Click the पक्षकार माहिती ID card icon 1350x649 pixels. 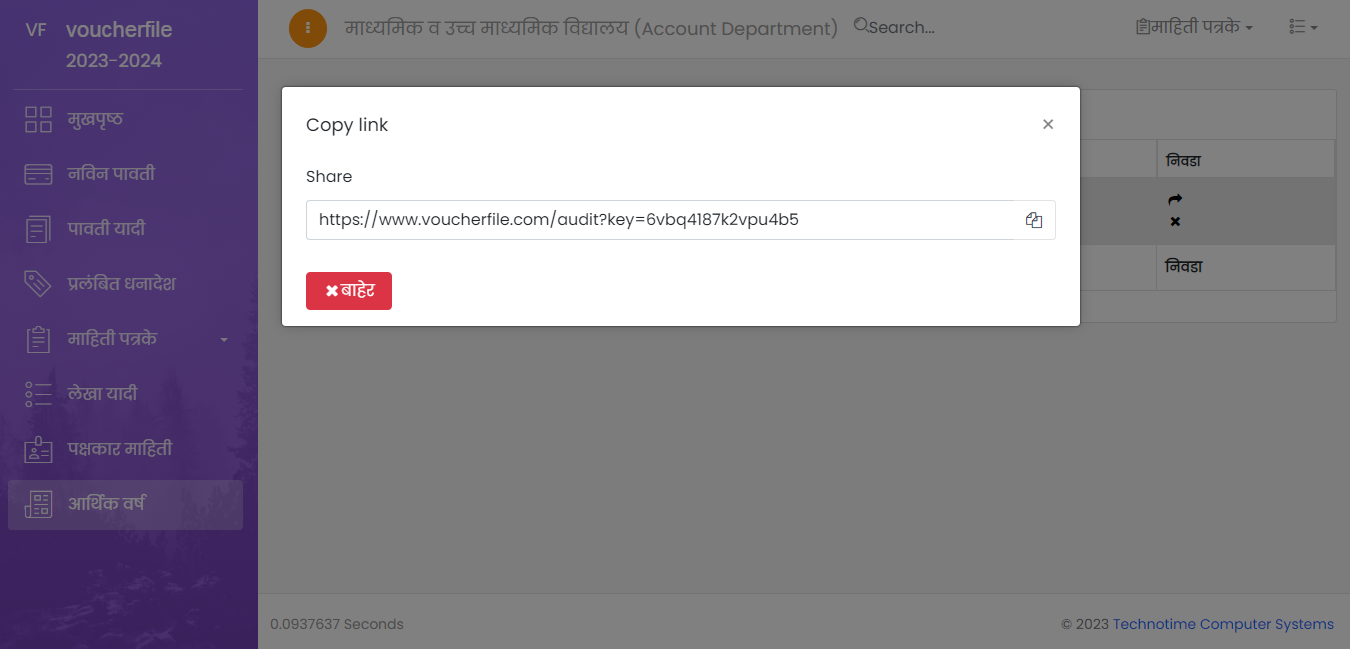click(38, 449)
